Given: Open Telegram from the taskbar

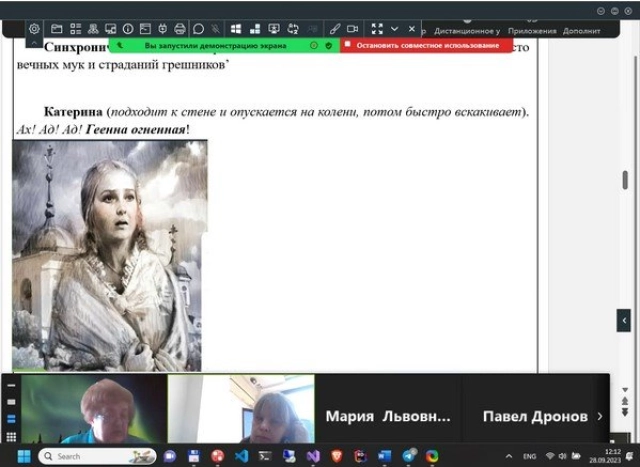Looking at the screenshot, I should tap(408, 456).
